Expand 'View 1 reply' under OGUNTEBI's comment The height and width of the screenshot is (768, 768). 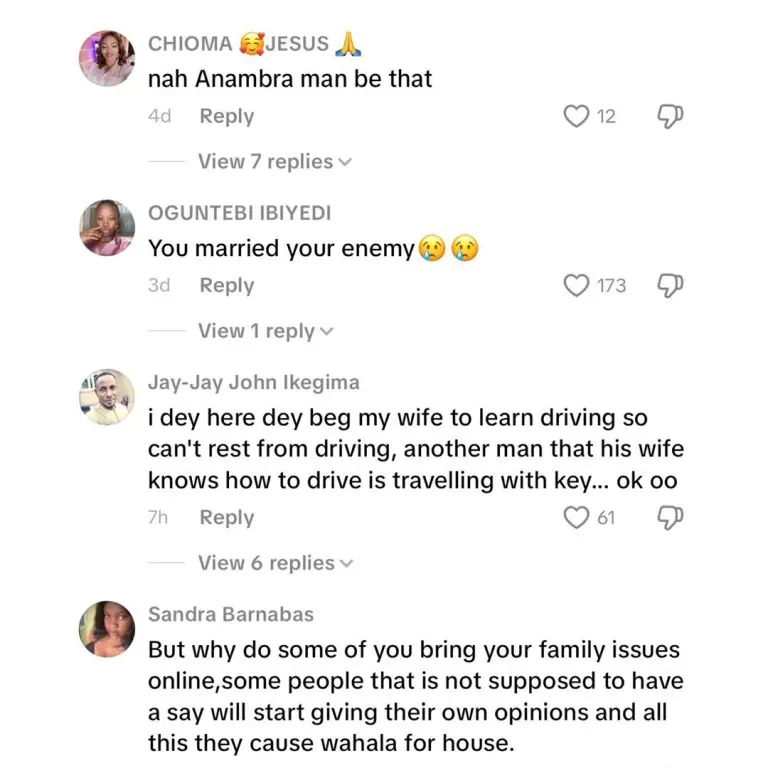[x=265, y=331]
